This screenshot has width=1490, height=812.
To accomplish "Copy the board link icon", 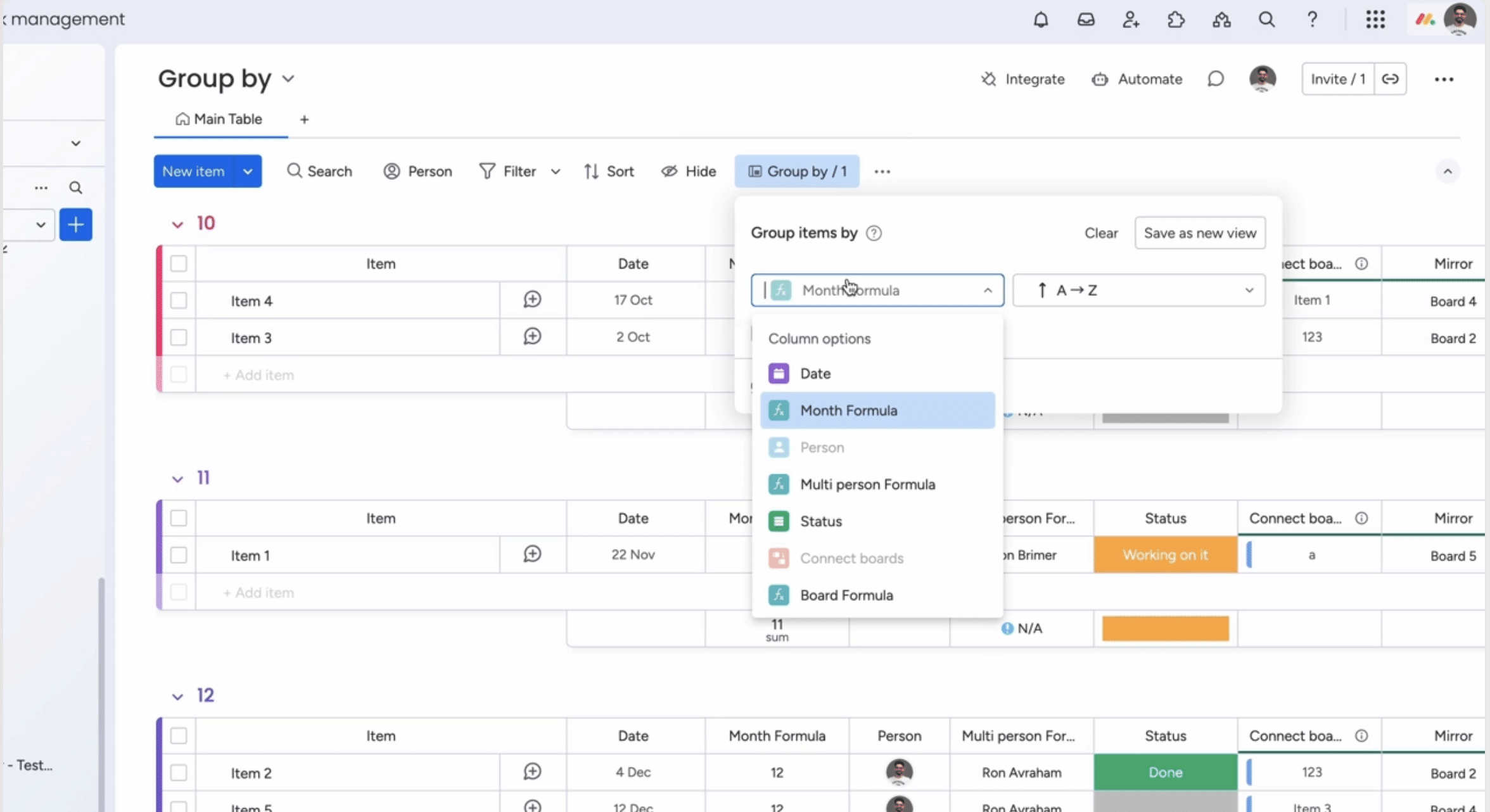I will [x=1391, y=79].
